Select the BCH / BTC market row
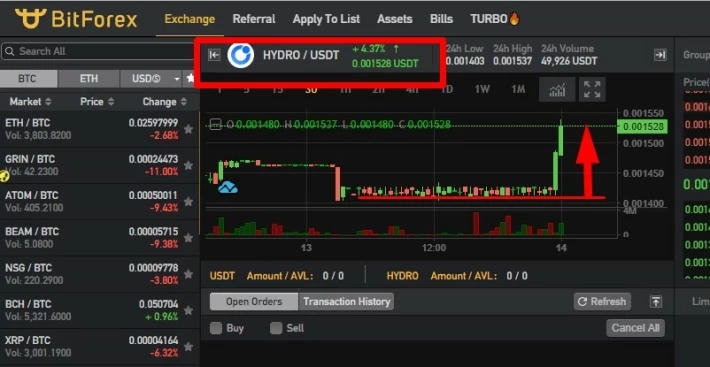Image resolution: width=710 pixels, height=367 pixels. [100, 310]
